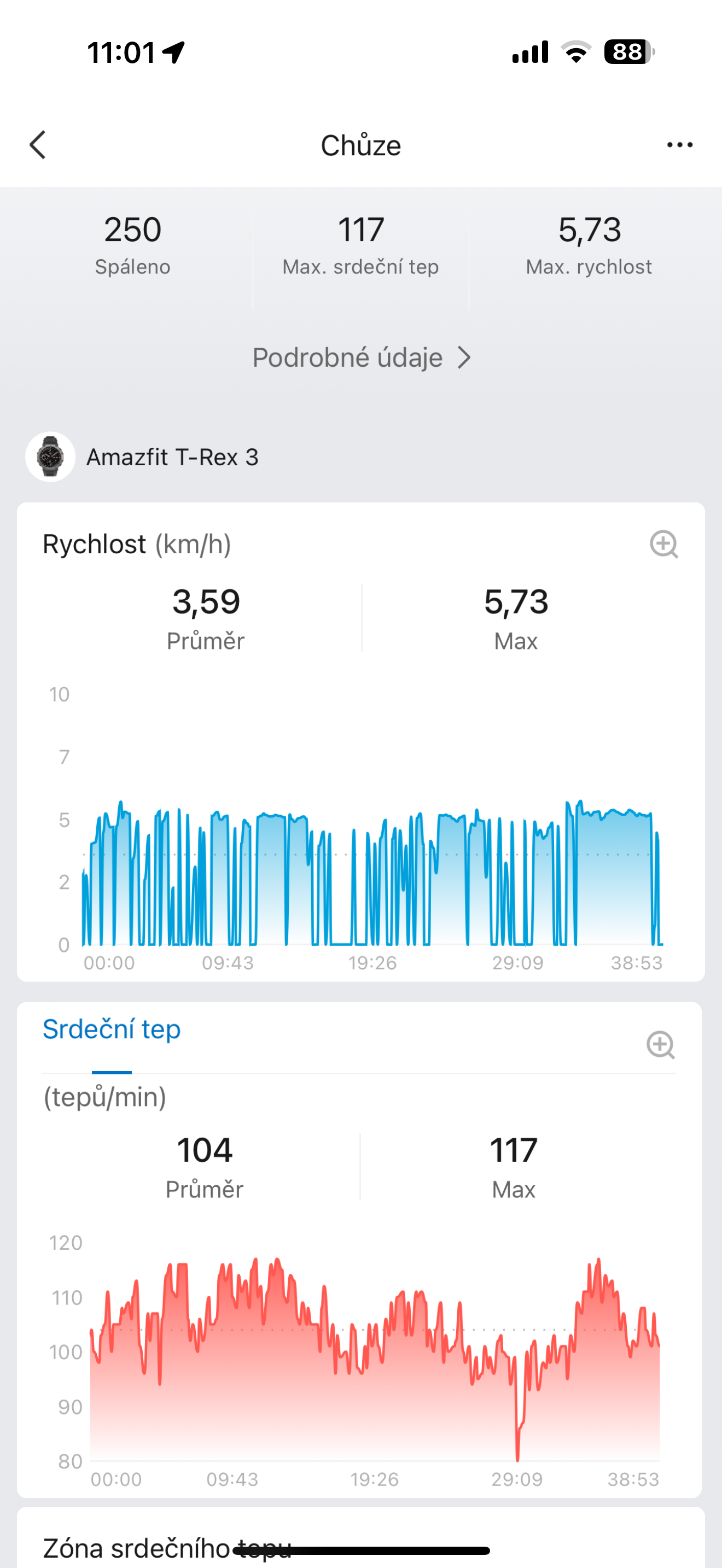
Task: Open the three-dot more options menu
Action: [679, 145]
